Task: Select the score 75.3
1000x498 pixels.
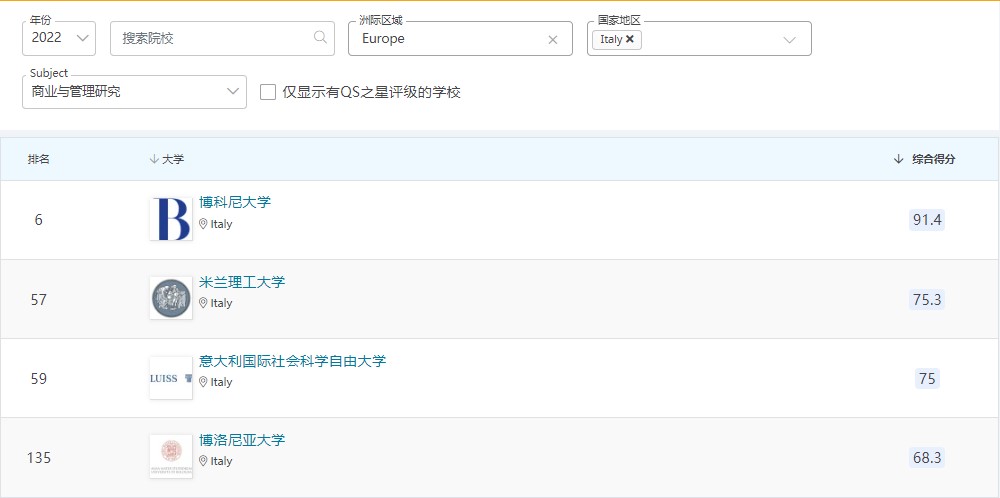Action: [x=927, y=299]
